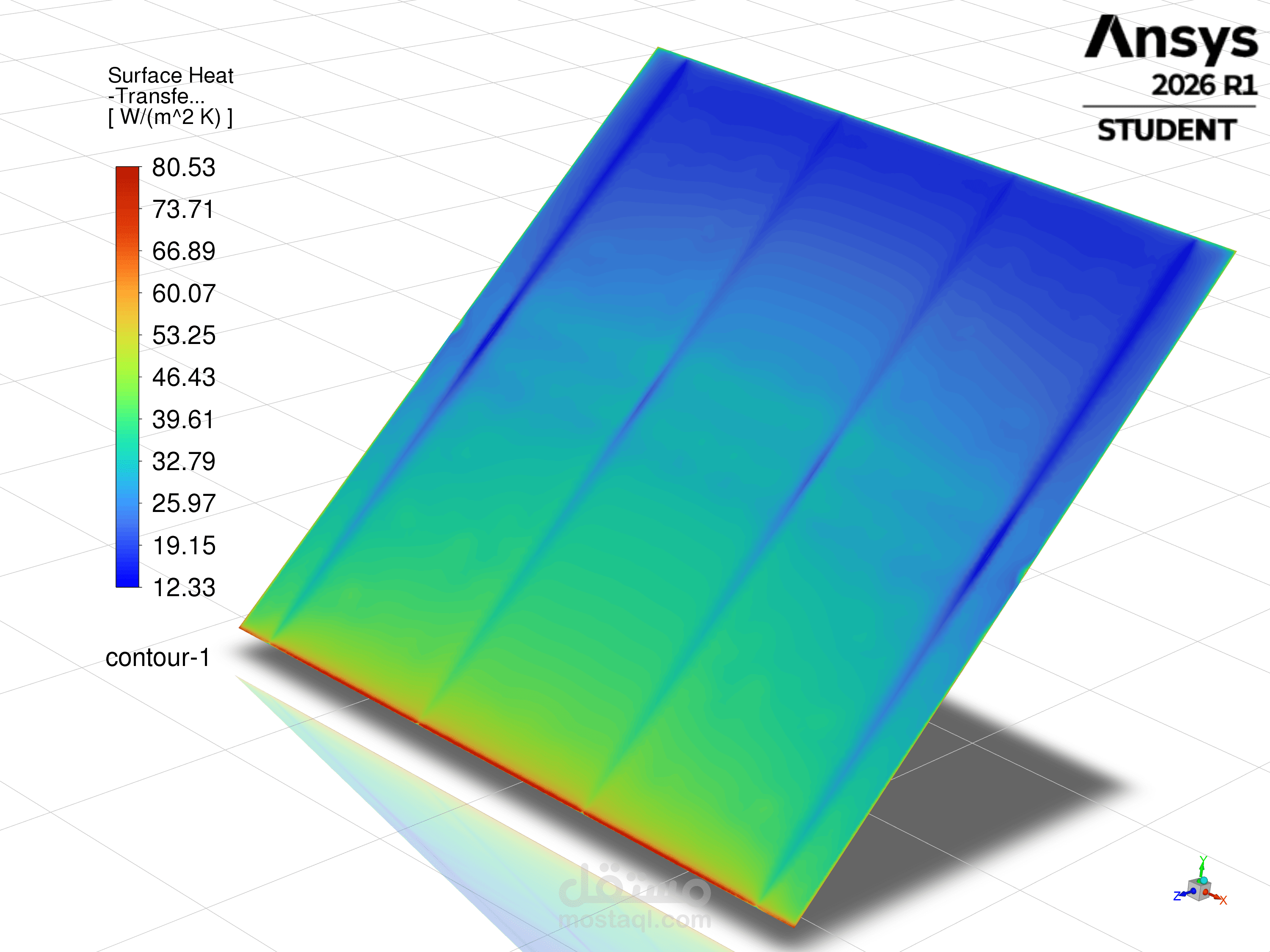Click the "STUDENT" license label
Screen dimensions: 1270x952
click(1167, 130)
